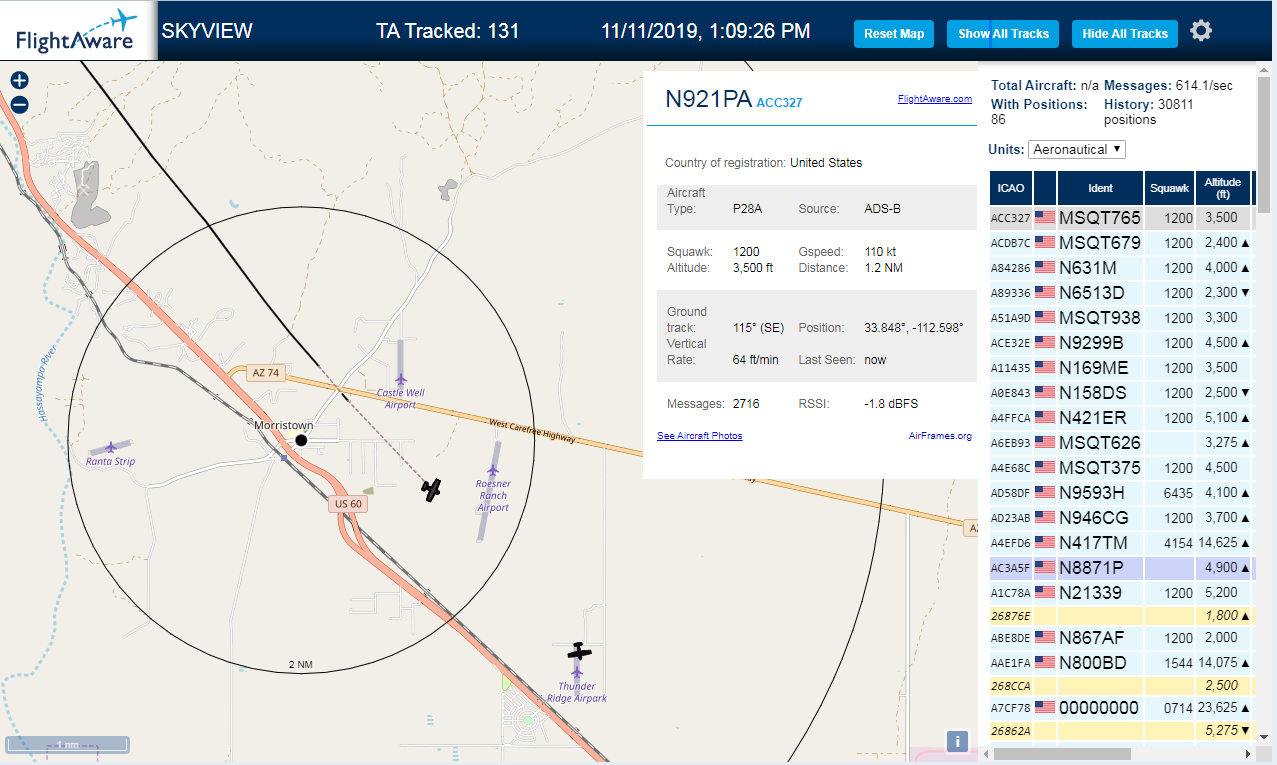Click Hide All Tracks button
Image resolution: width=1277 pixels, height=765 pixels.
1125,33
